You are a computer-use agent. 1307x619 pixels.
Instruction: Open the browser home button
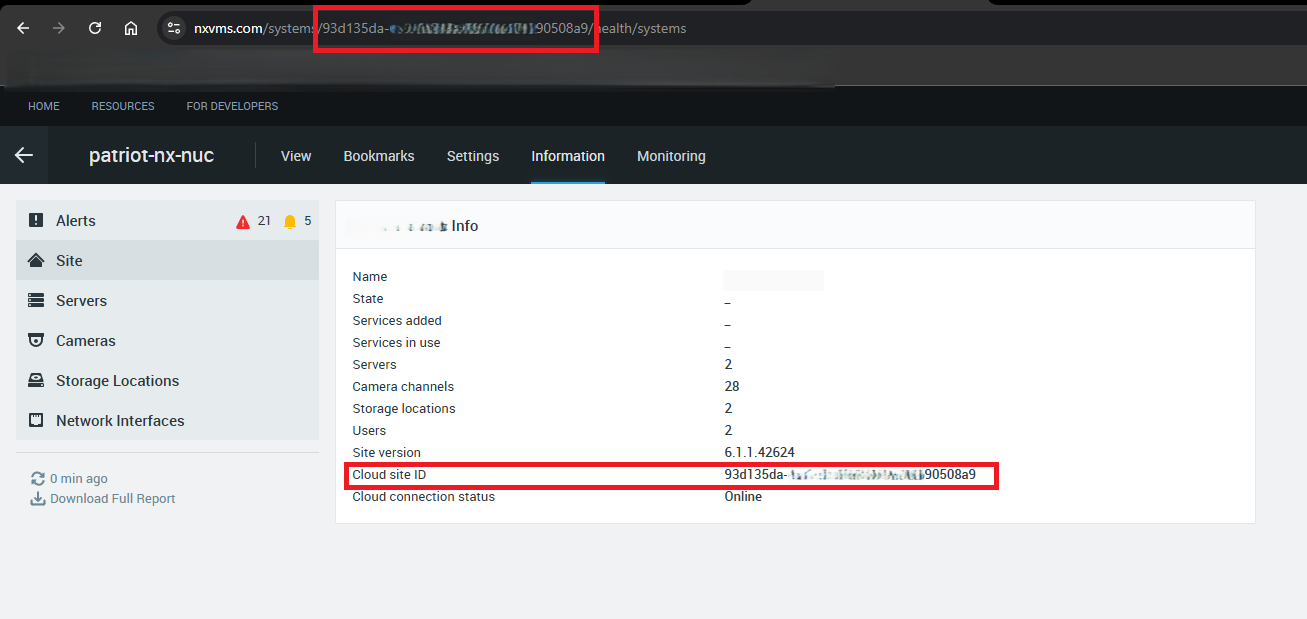coord(131,28)
